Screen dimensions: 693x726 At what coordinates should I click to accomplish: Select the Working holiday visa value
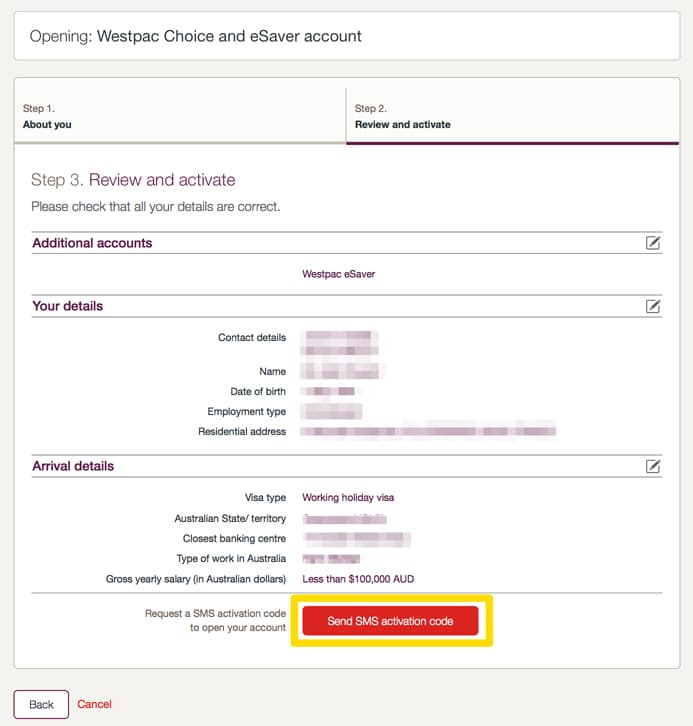coord(348,497)
